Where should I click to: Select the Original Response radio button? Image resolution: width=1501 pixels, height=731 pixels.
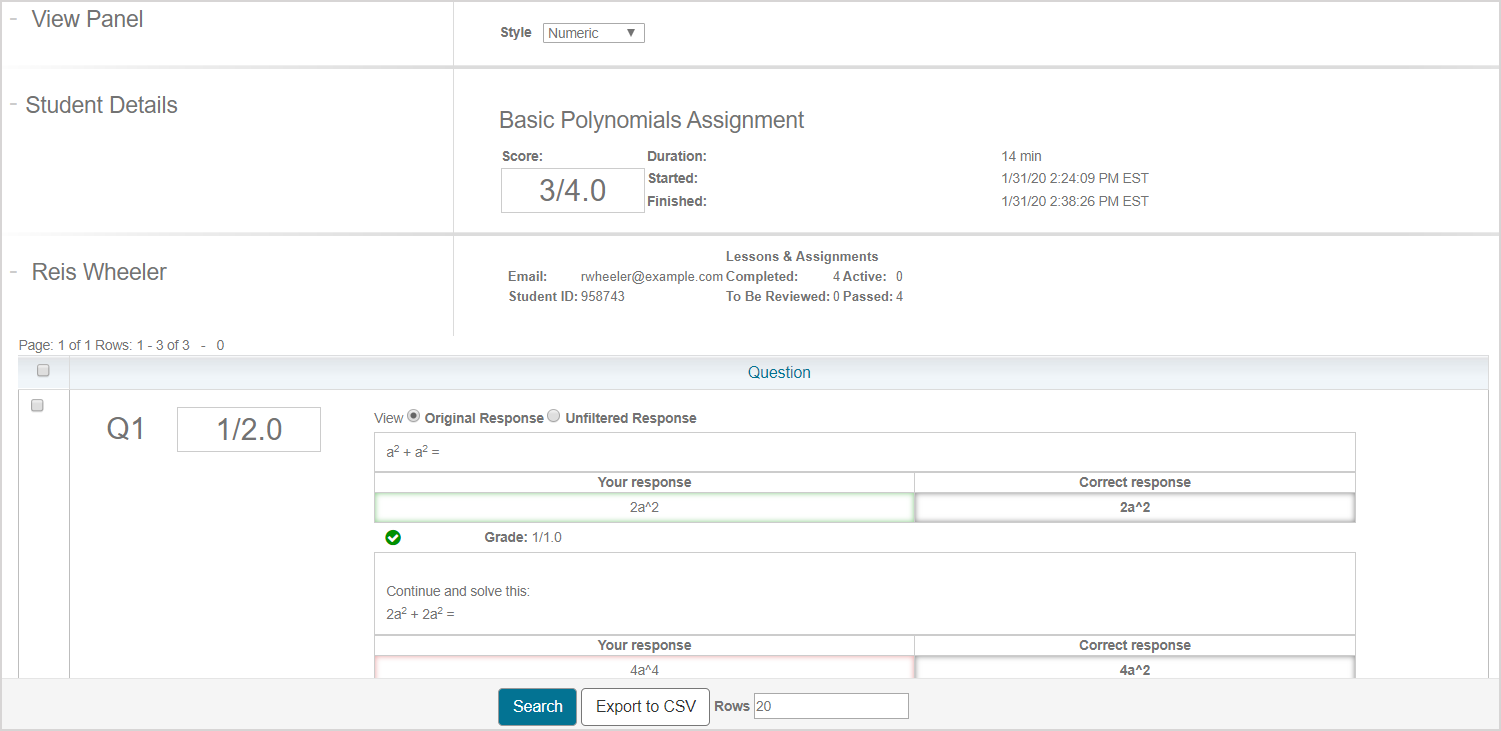(x=414, y=417)
